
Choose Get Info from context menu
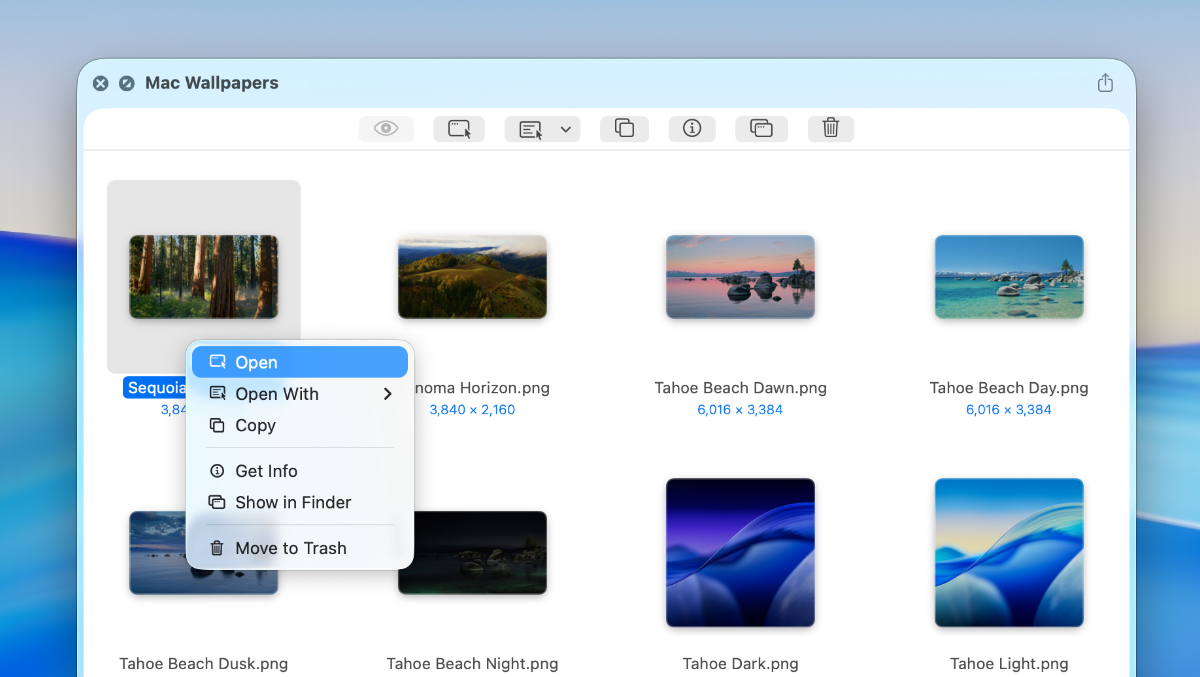[x=266, y=471]
